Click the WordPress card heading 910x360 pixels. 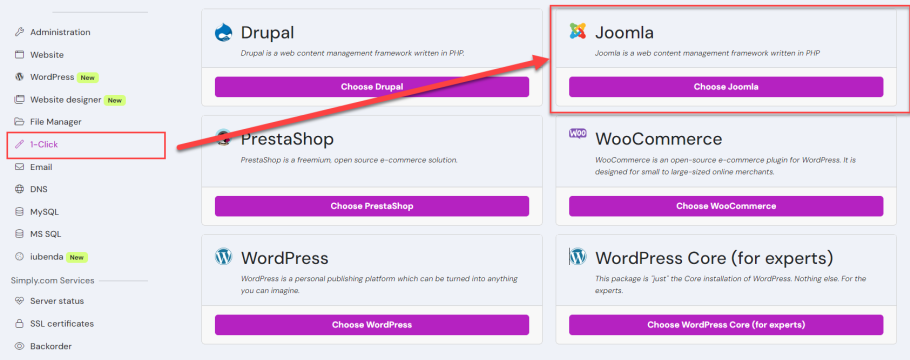click(284, 258)
